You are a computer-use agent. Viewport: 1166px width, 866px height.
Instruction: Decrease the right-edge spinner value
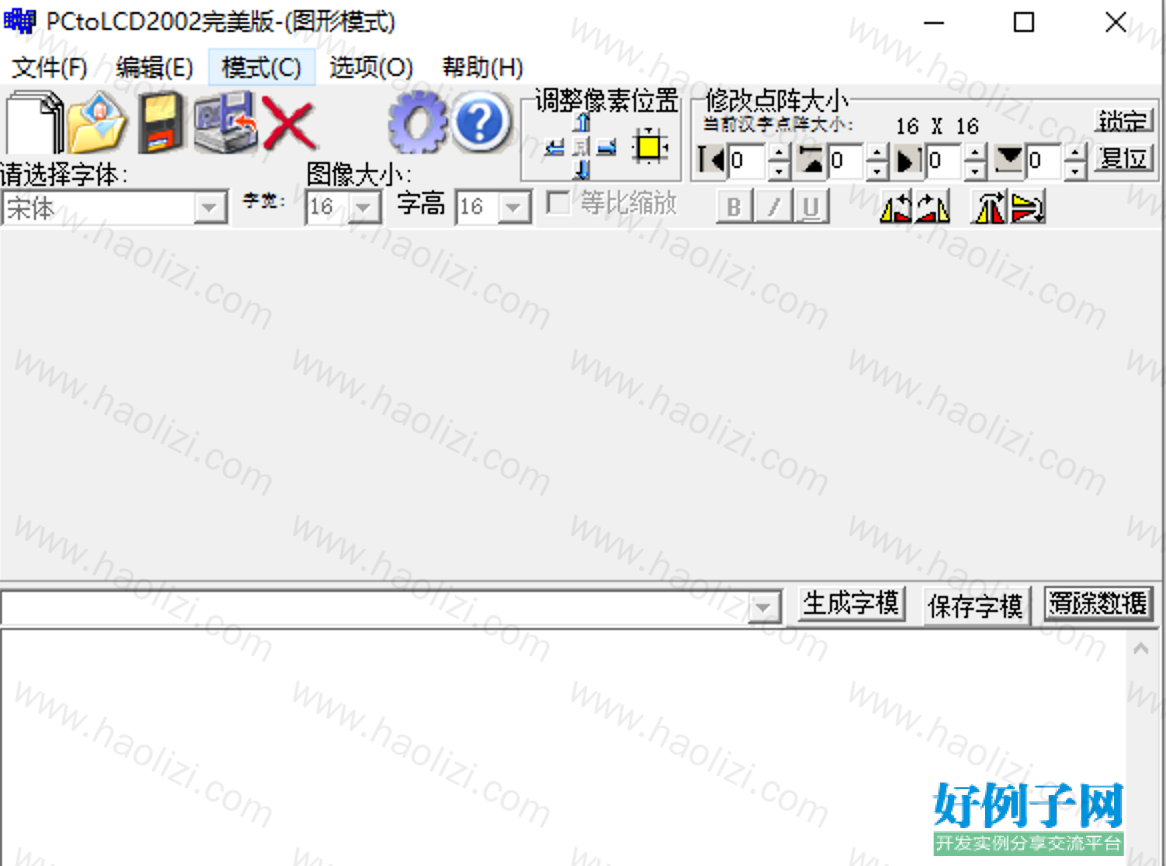tap(976, 170)
